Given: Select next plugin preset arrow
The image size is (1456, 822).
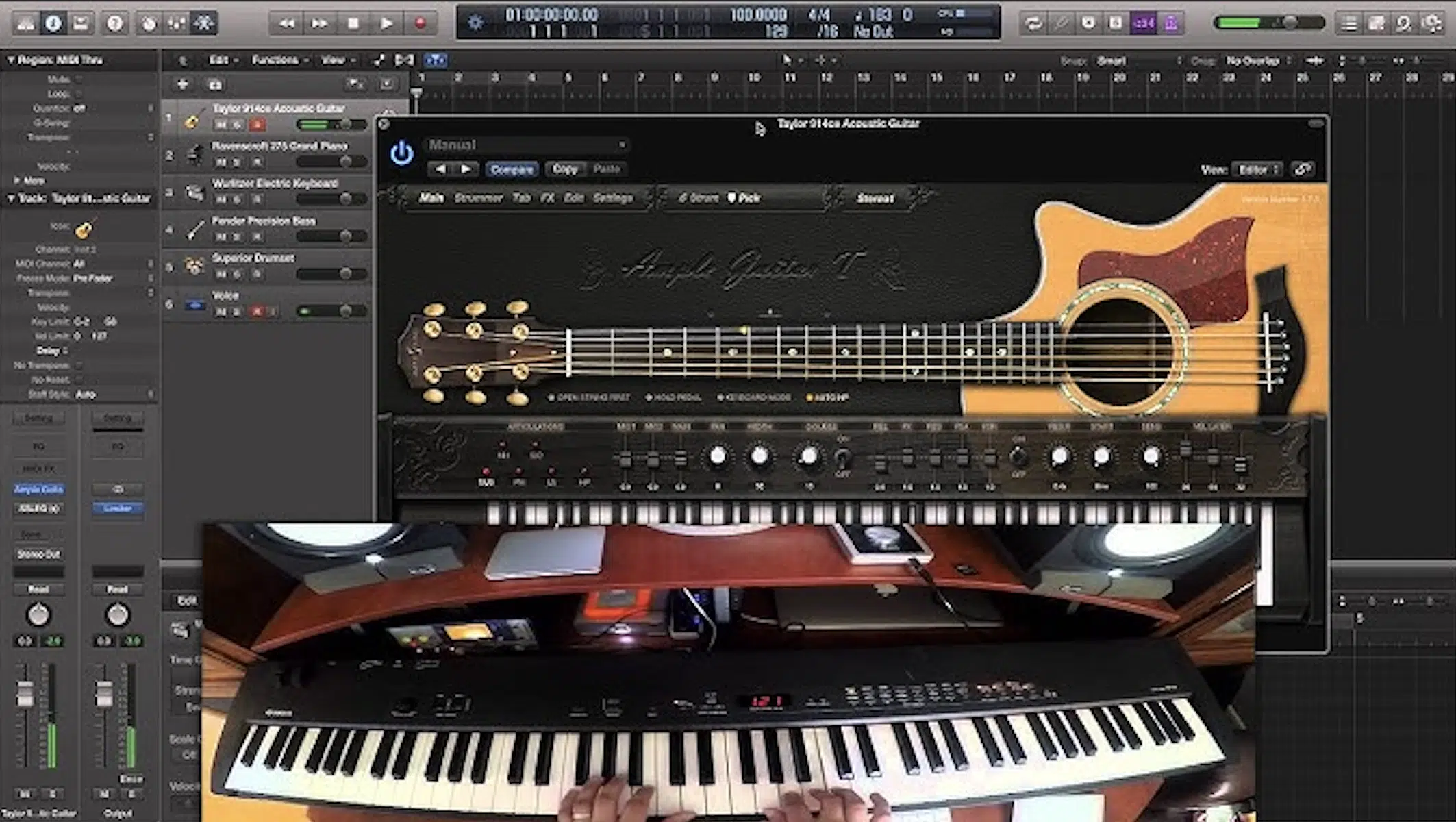Looking at the screenshot, I should pyautogui.click(x=466, y=169).
